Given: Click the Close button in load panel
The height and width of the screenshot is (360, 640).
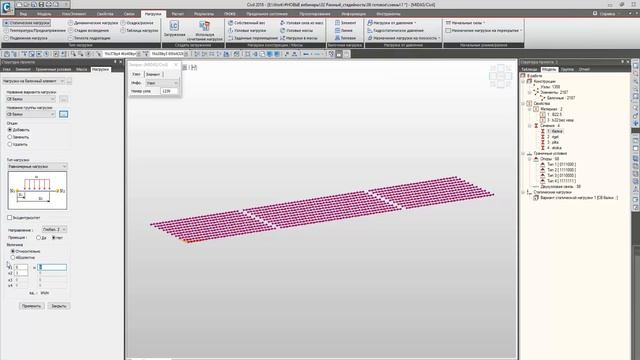Looking at the screenshot, I should coord(59,306).
